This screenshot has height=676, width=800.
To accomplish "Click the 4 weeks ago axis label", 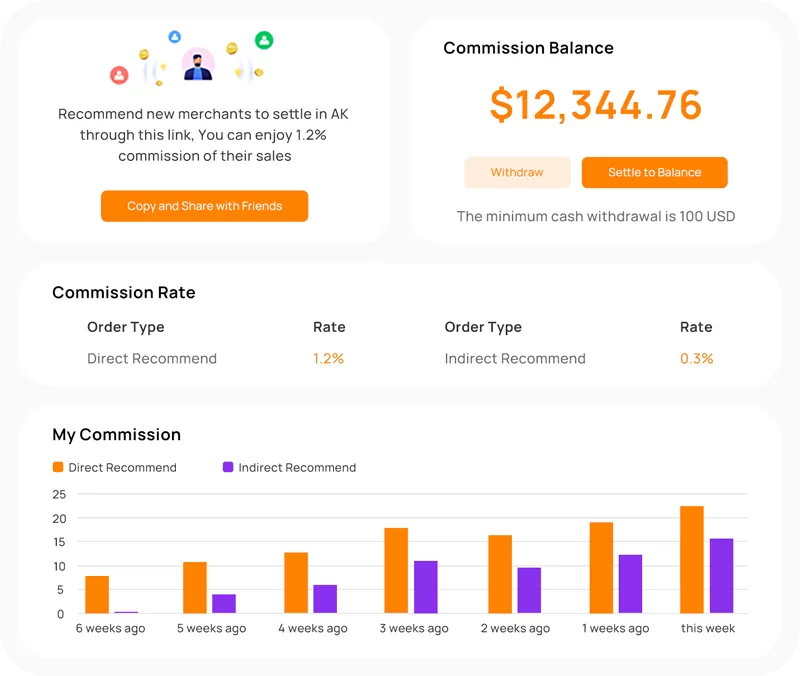I will point(313,628).
